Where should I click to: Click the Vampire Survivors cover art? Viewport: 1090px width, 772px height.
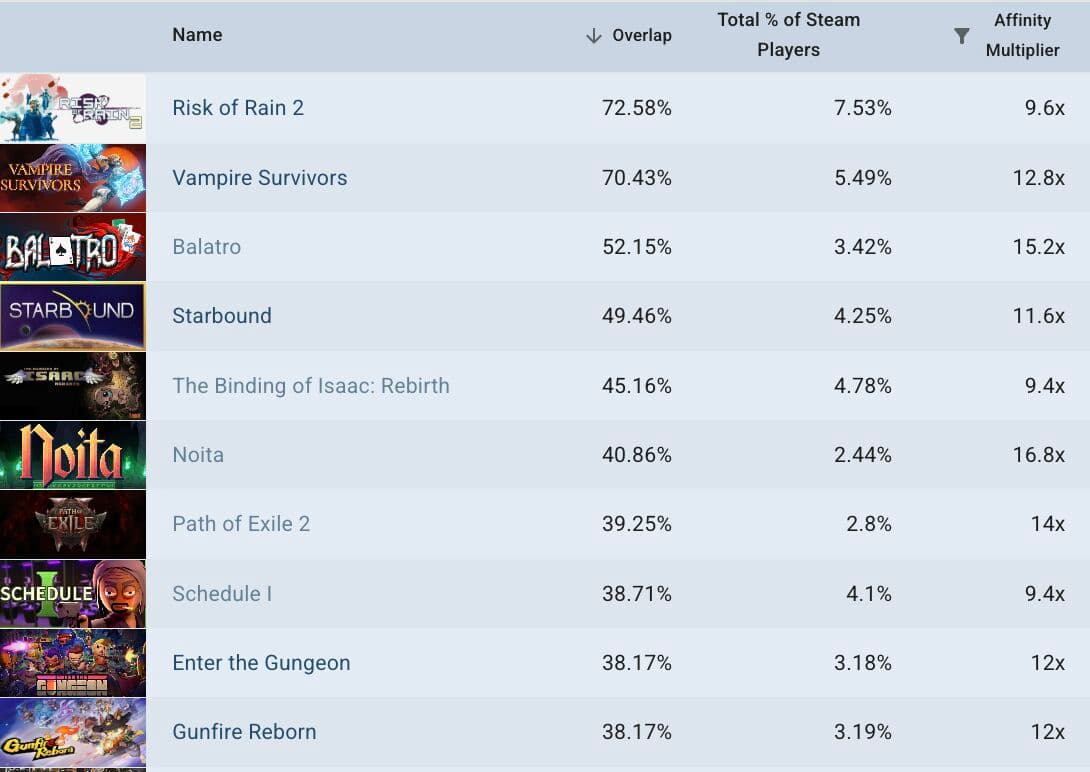(x=72, y=178)
